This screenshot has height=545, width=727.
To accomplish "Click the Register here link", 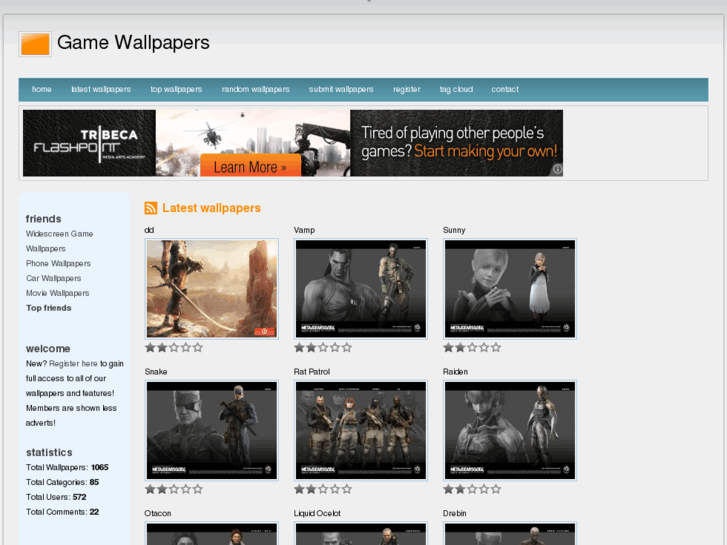I will (73, 364).
